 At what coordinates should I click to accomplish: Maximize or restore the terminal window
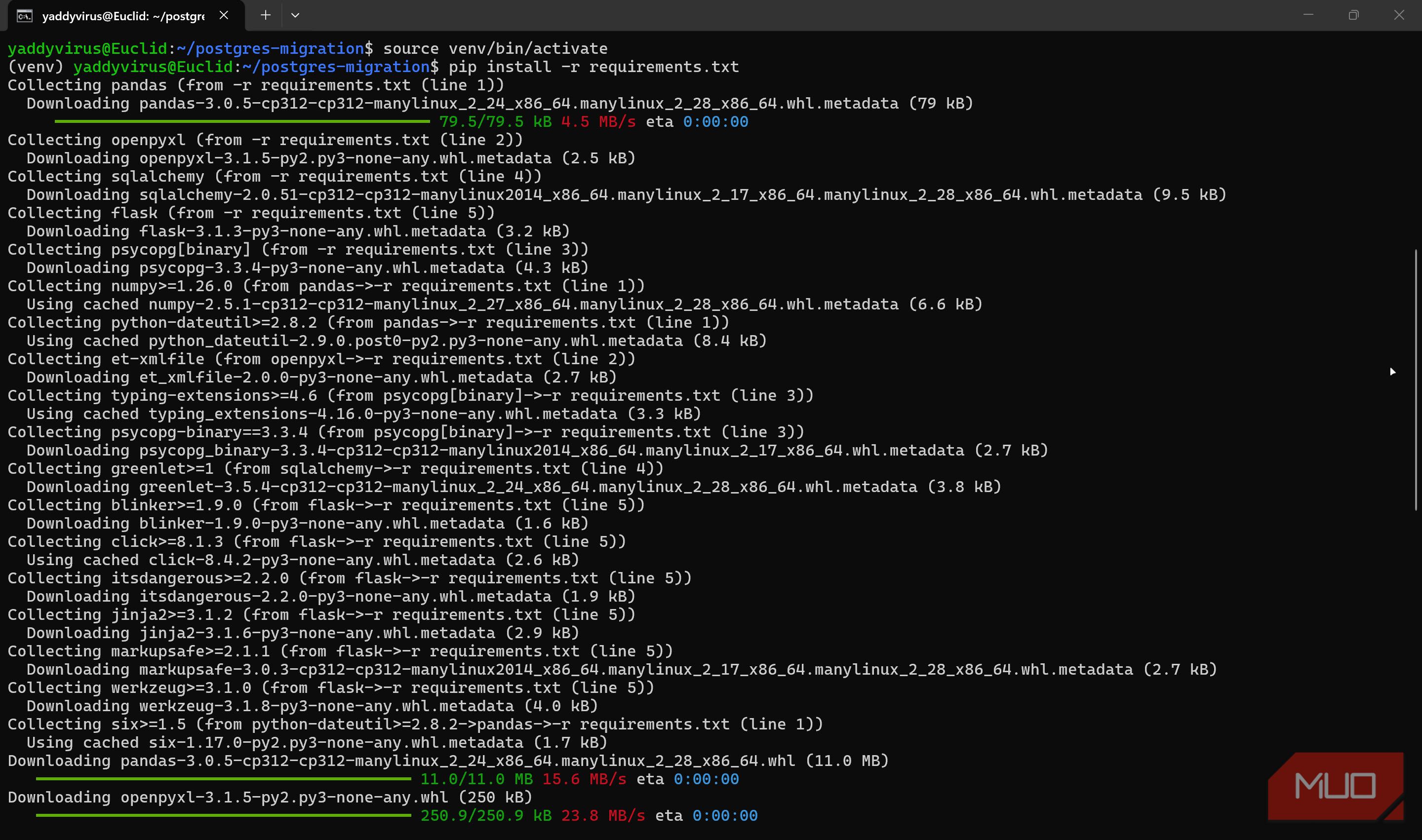coord(1353,15)
